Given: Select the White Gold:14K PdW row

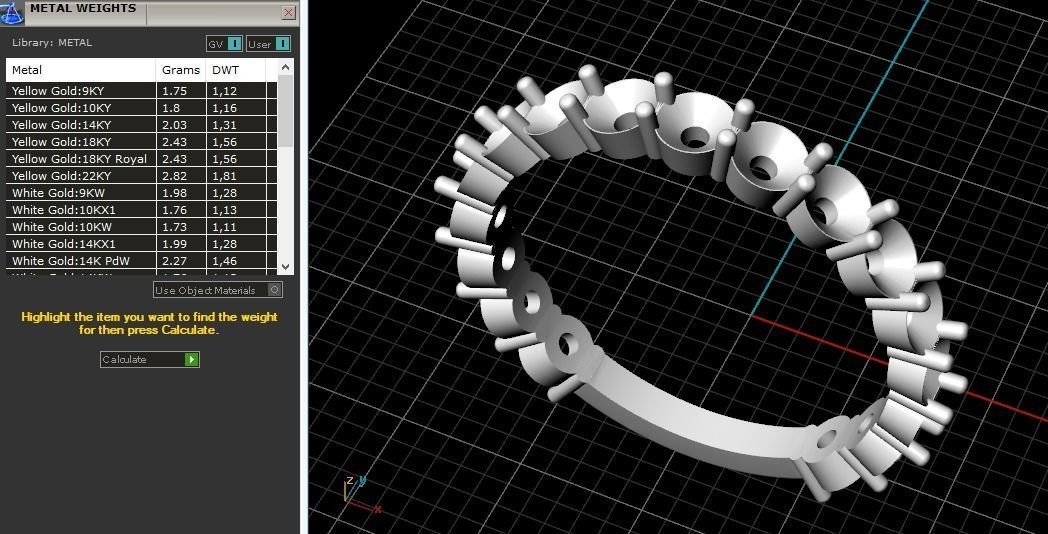Looking at the screenshot, I should click(x=141, y=261).
